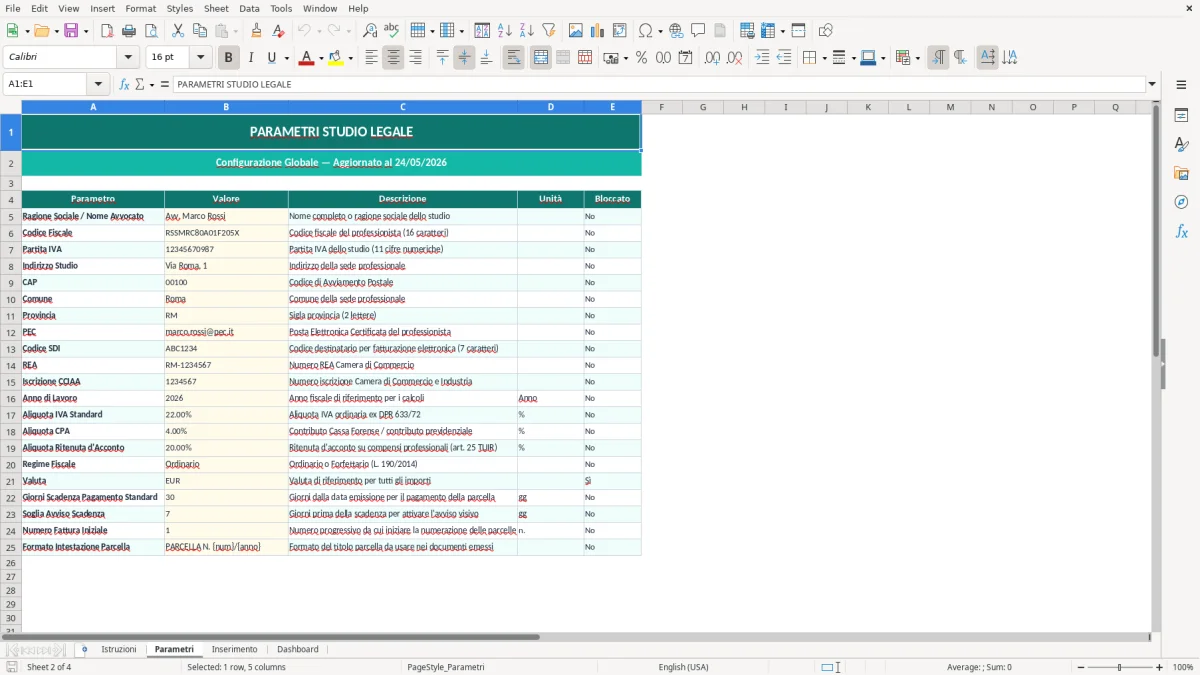The width and height of the screenshot is (1200, 675).
Task: Cut the selection with scissors icon
Action: pos(177,31)
